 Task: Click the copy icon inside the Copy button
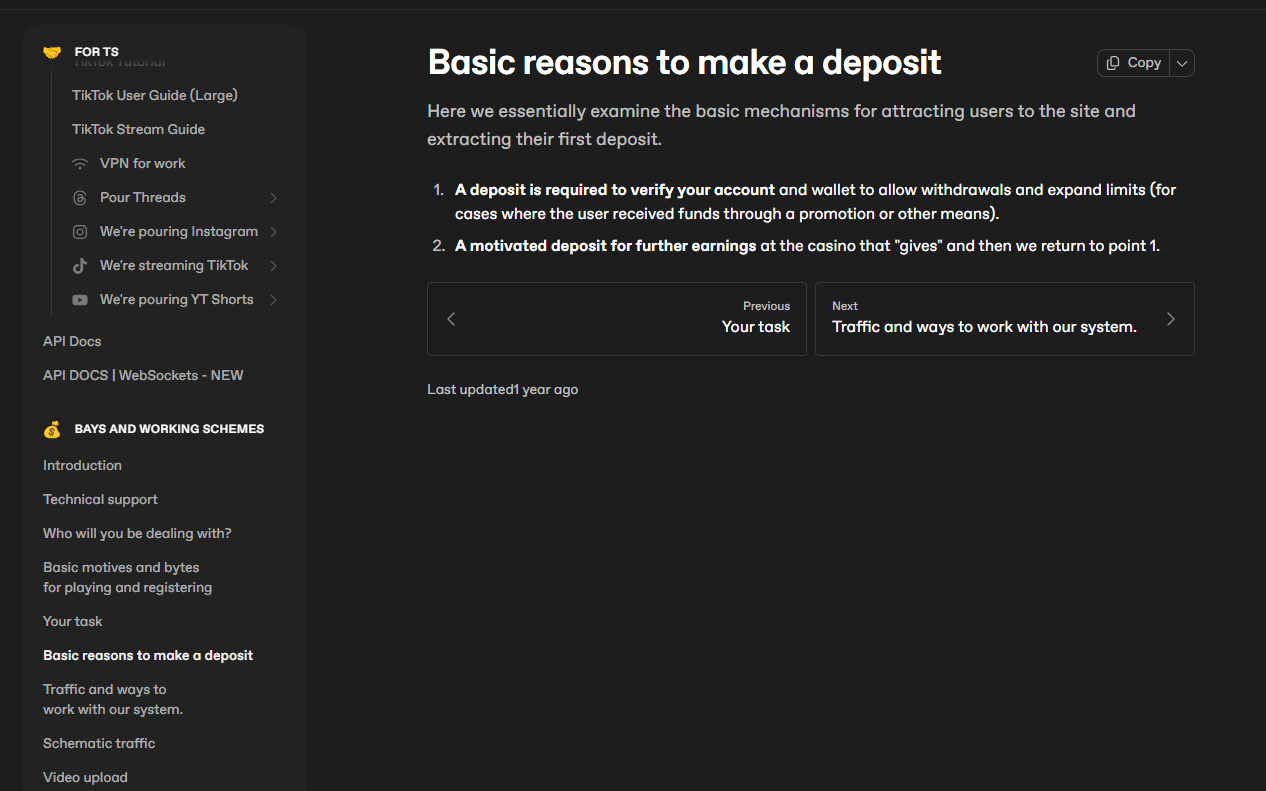[1113, 62]
